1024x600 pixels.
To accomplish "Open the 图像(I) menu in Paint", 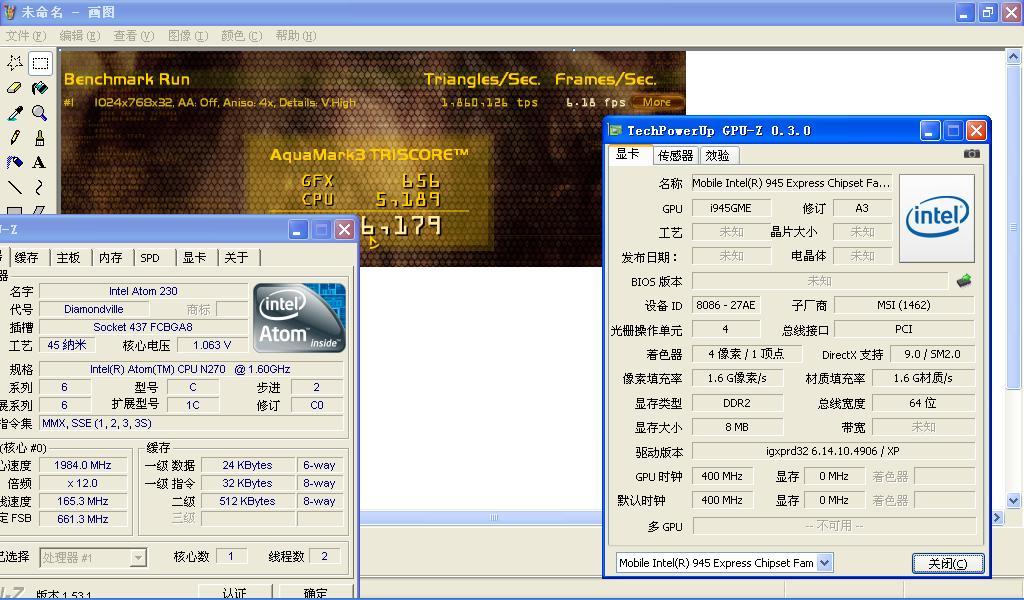I will [x=188, y=36].
